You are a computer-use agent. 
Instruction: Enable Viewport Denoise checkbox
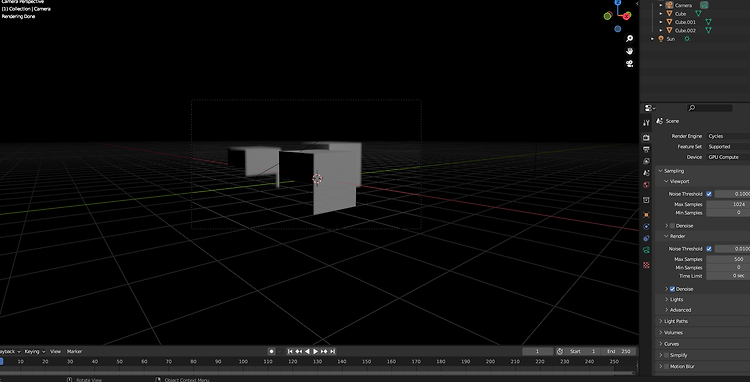pos(672,226)
